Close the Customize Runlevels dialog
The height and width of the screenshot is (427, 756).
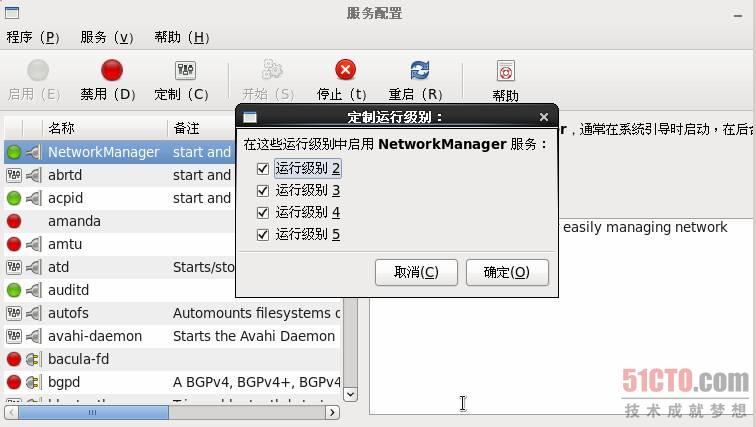[x=544, y=117]
